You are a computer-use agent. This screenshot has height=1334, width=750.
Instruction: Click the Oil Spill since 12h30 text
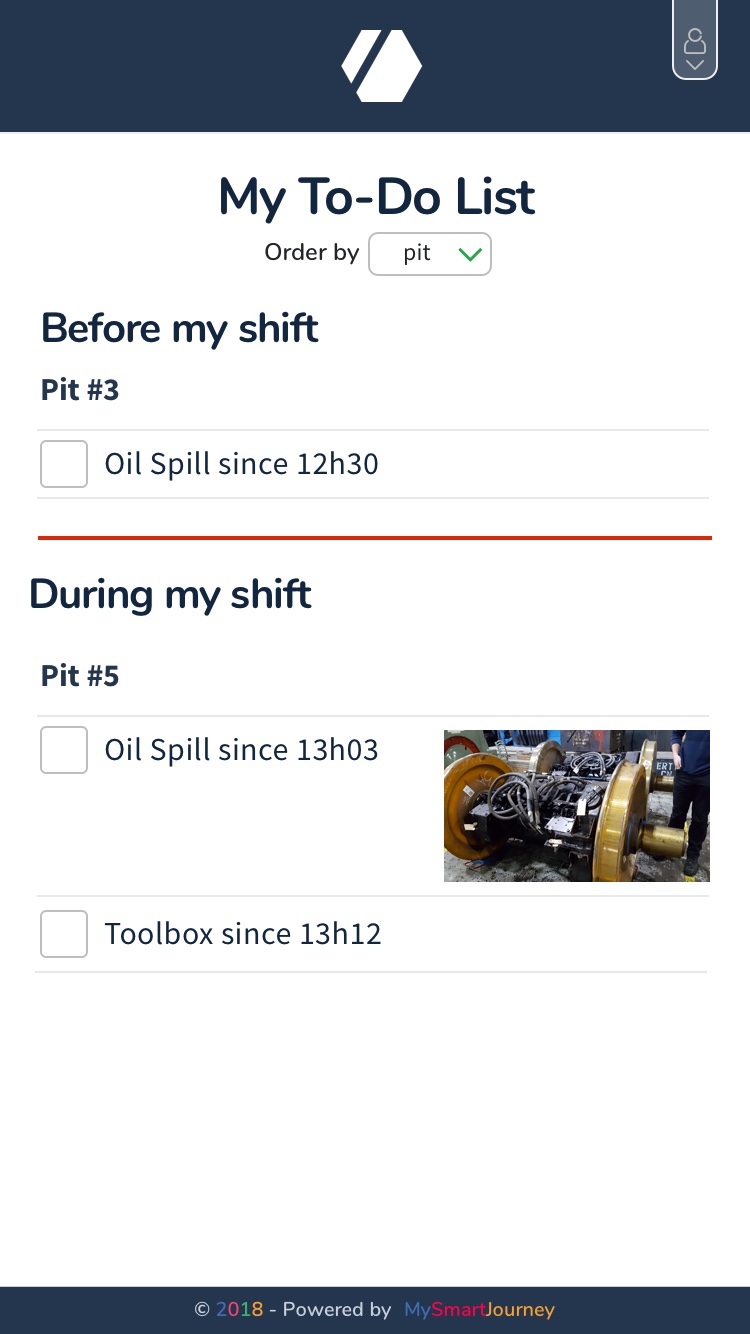tap(241, 464)
